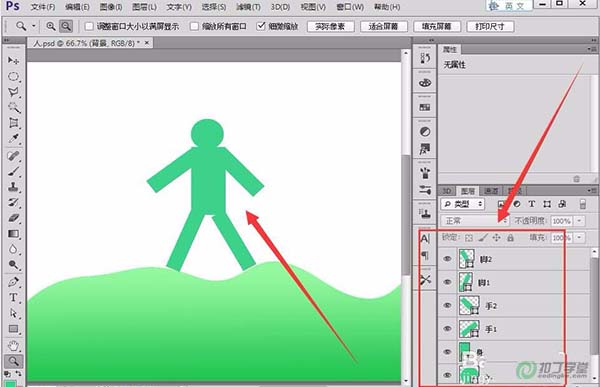Toggle lock position

click(496, 238)
